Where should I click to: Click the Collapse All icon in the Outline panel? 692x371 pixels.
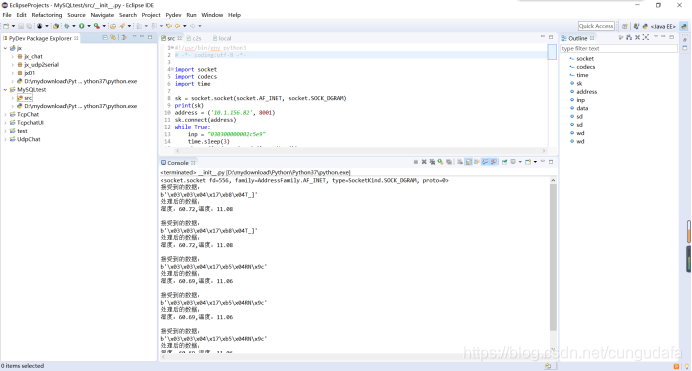click(637, 37)
